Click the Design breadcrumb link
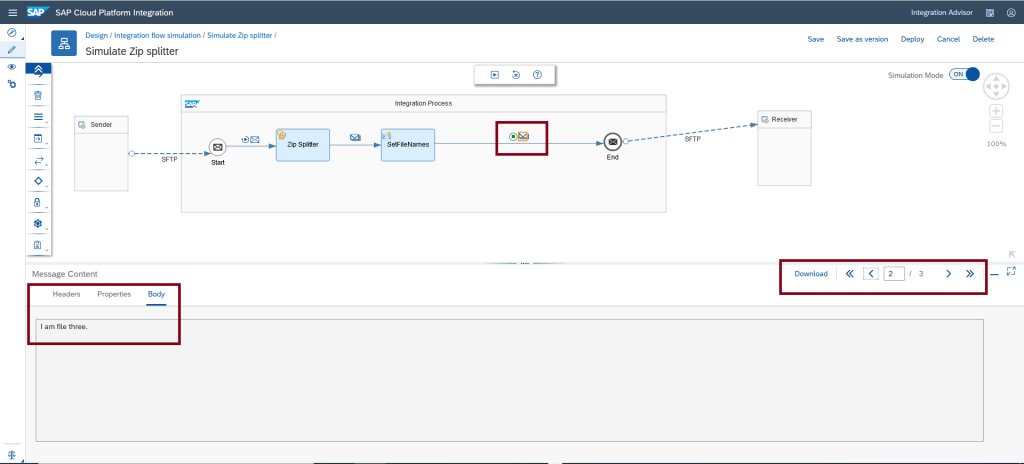Viewport: 1024px width, 464px height. pyautogui.click(x=97, y=35)
